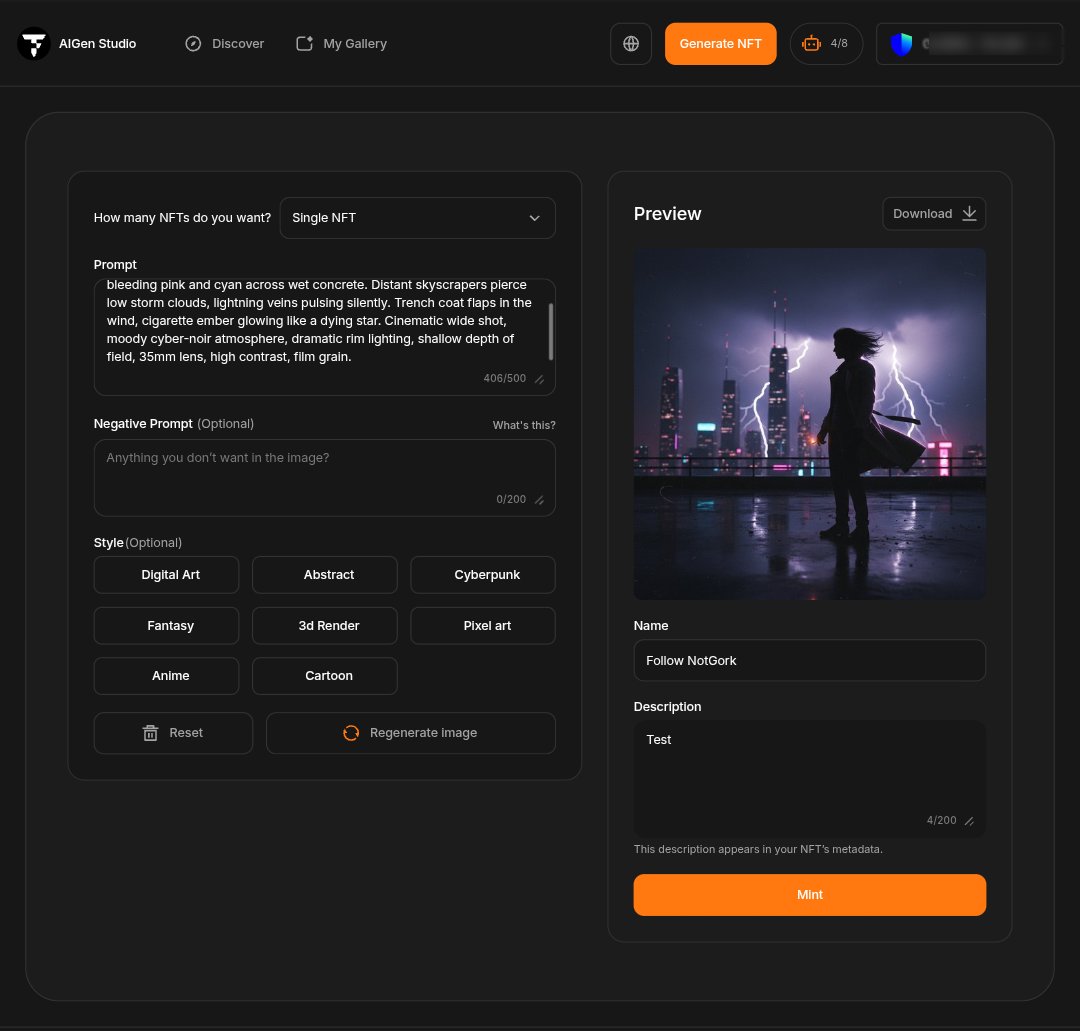1080x1031 pixels.
Task: Navigate to My Gallery
Action: pos(340,43)
